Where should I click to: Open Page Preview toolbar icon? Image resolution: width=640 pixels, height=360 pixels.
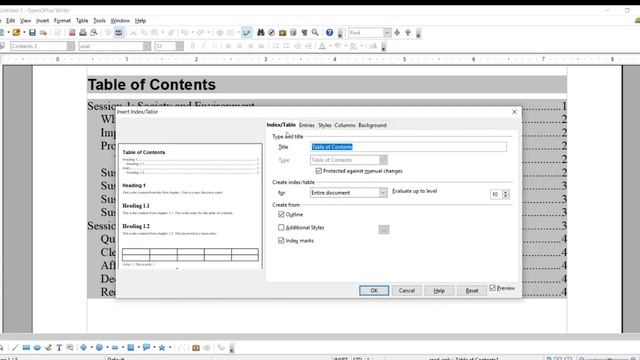(94, 33)
